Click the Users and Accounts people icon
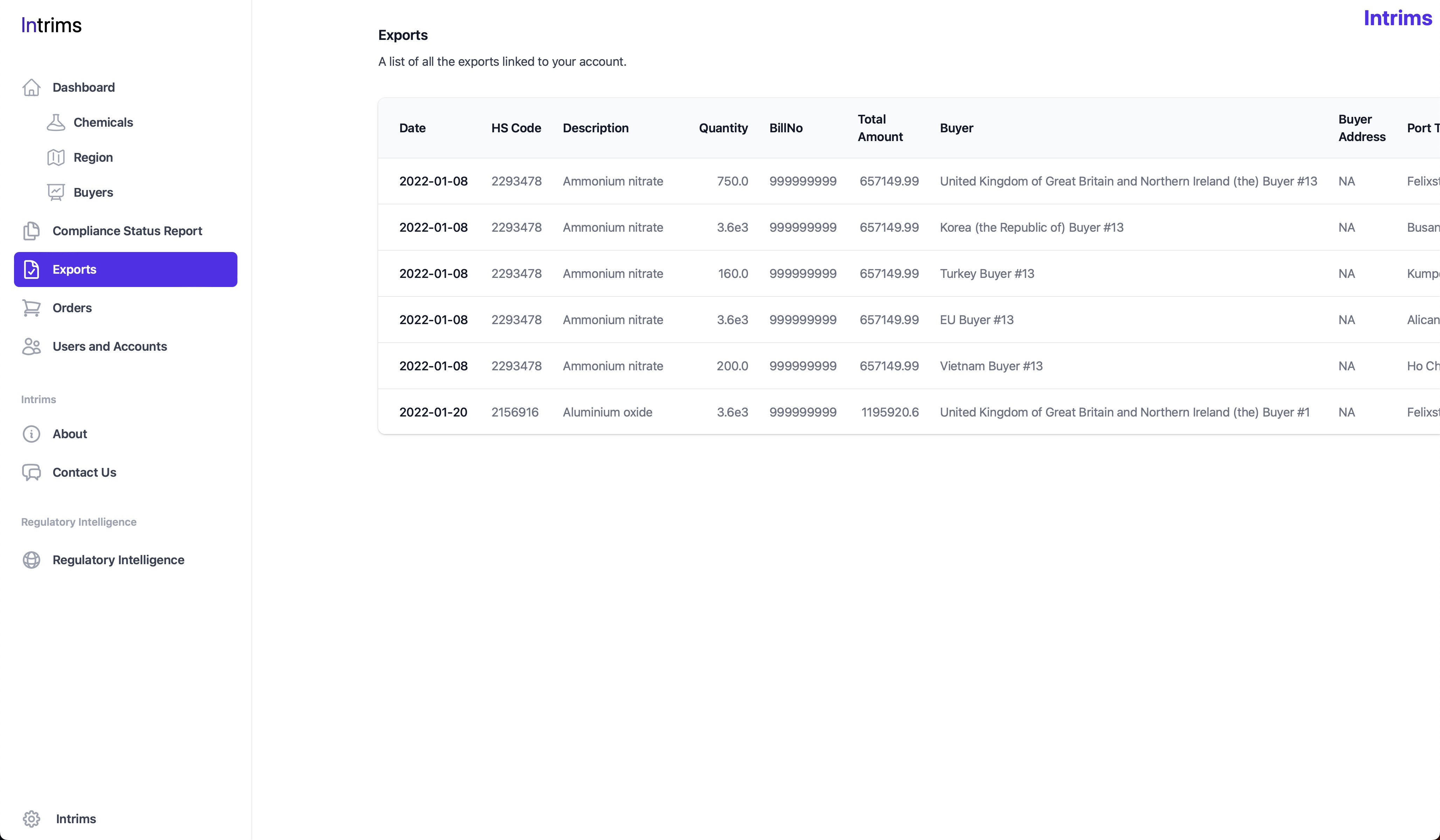The image size is (1440, 840). tap(32, 346)
